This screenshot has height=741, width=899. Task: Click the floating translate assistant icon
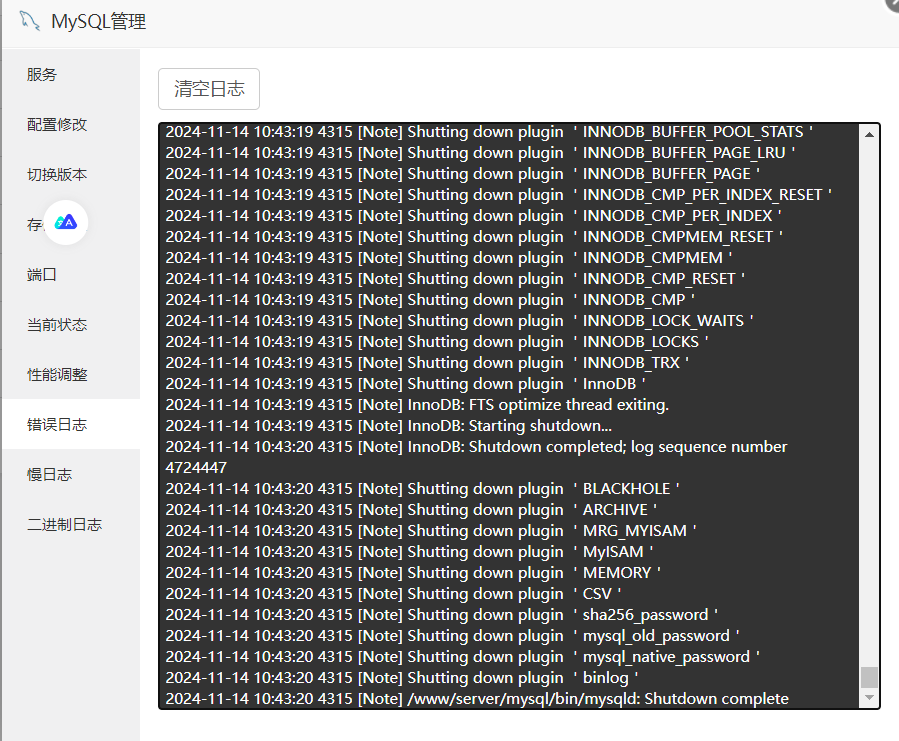66,223
